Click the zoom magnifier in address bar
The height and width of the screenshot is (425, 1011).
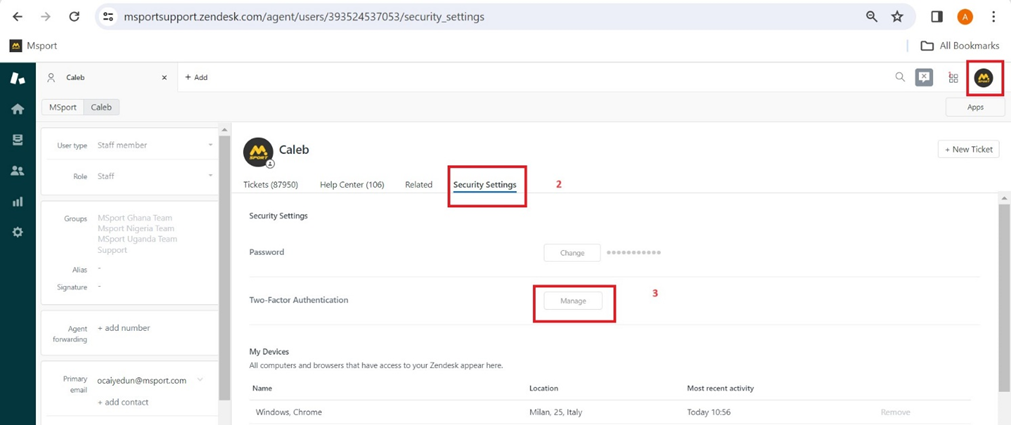point(872,17)
